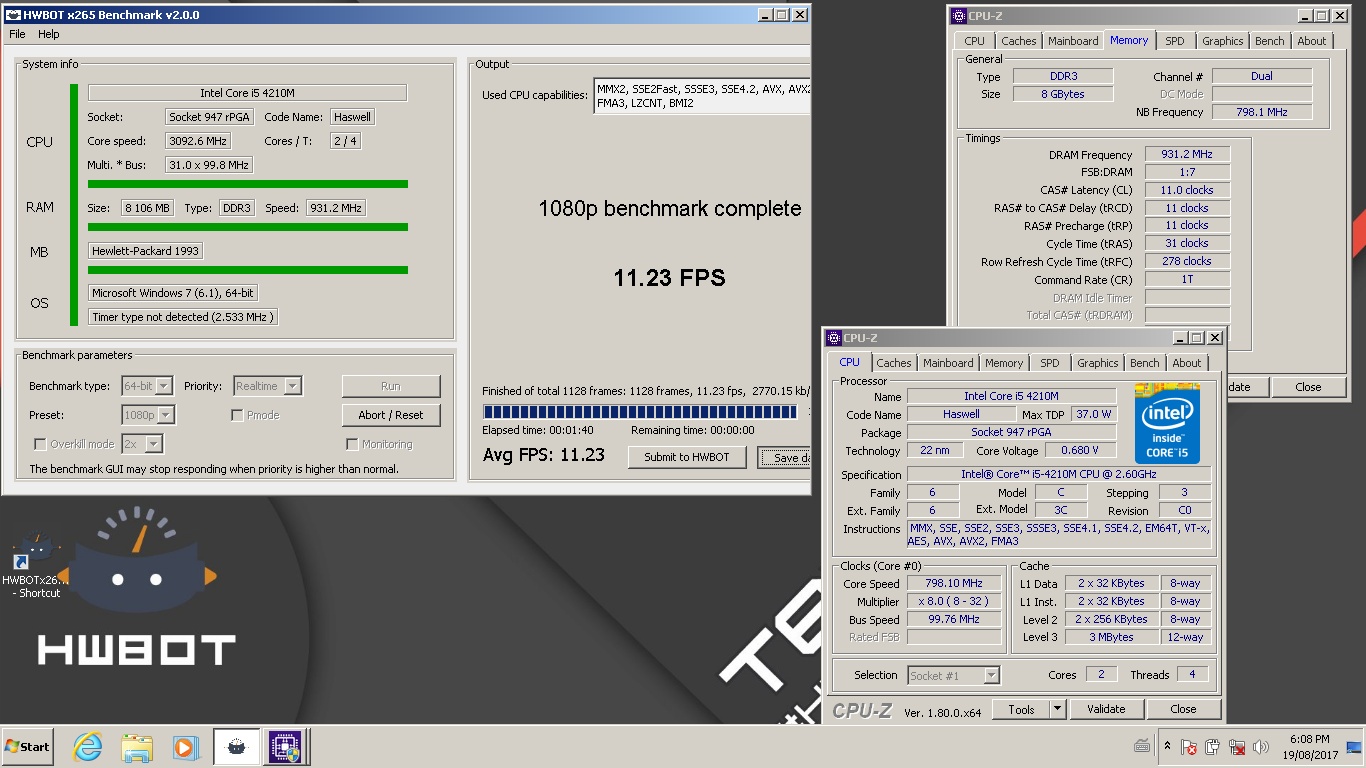Click the Used CPU capabilities text box
This screenshot has height=768, width=1366.
pos(701,95)
